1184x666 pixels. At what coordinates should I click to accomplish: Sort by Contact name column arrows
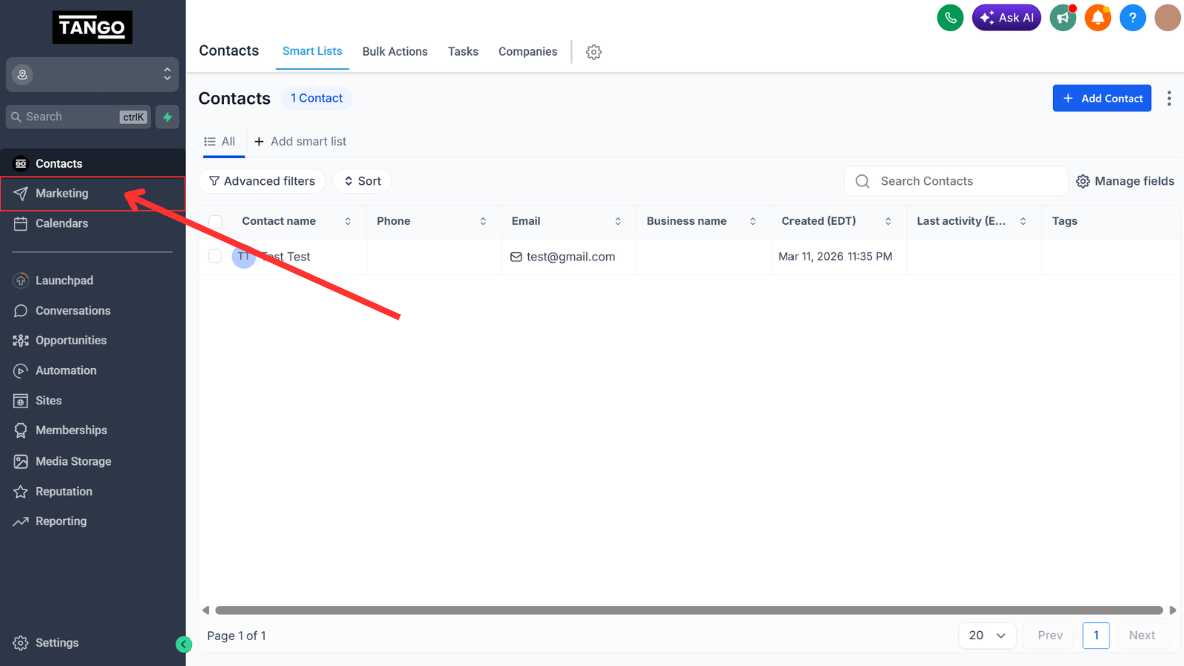(x=347, y=221)
